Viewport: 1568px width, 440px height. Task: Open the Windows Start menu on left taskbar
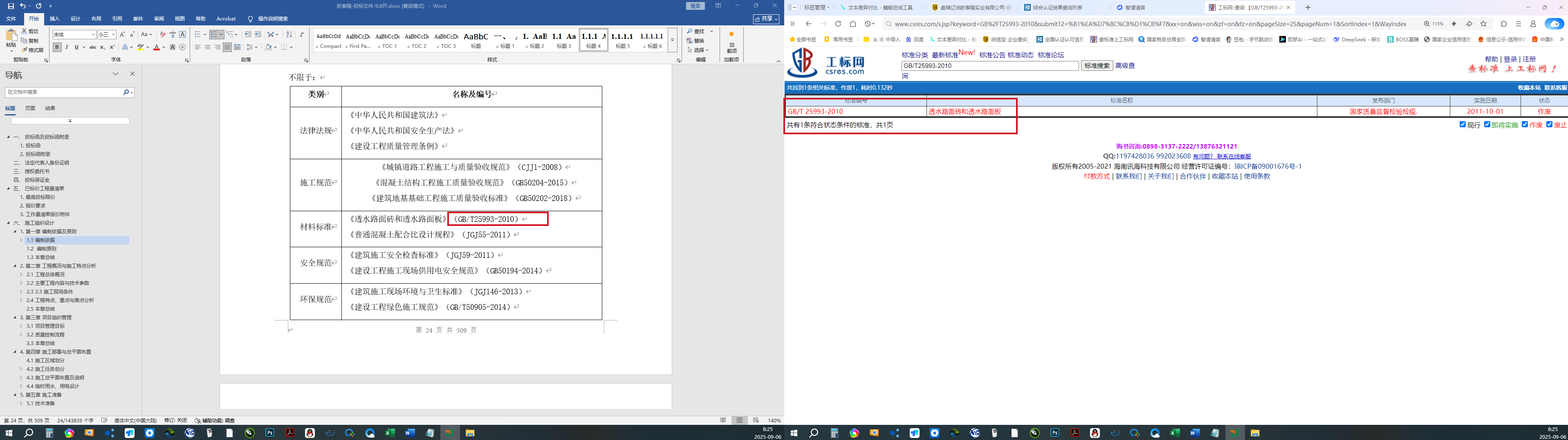coord(9,433)
